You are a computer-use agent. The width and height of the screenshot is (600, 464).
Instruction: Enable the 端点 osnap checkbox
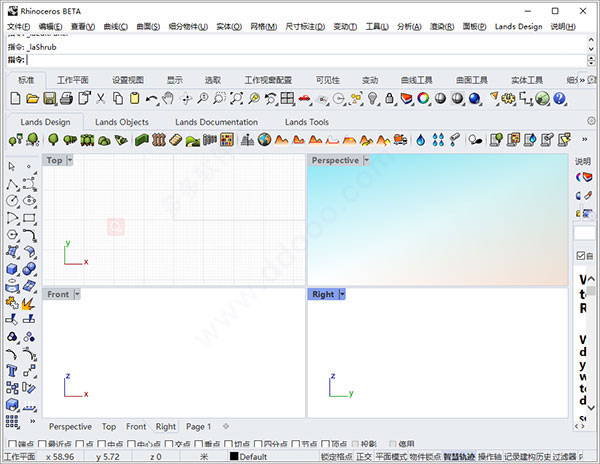pos(12,444)
